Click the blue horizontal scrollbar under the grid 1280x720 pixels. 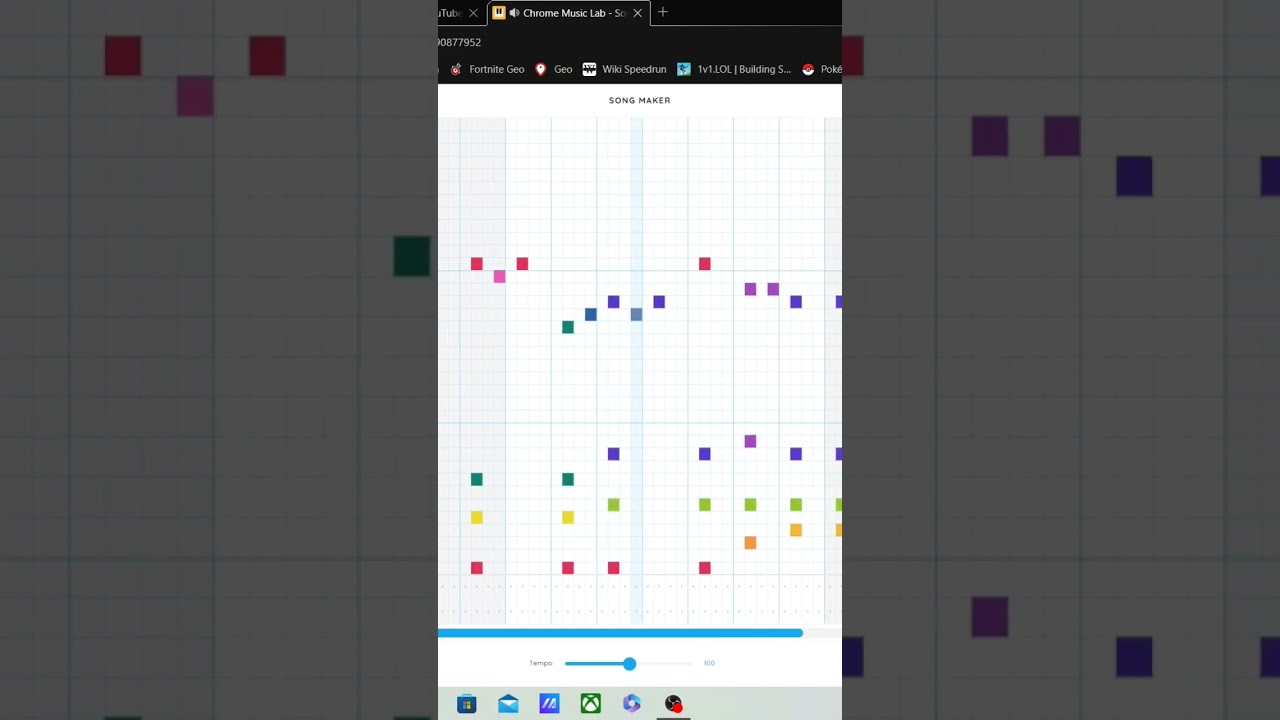tap(620, 633)
